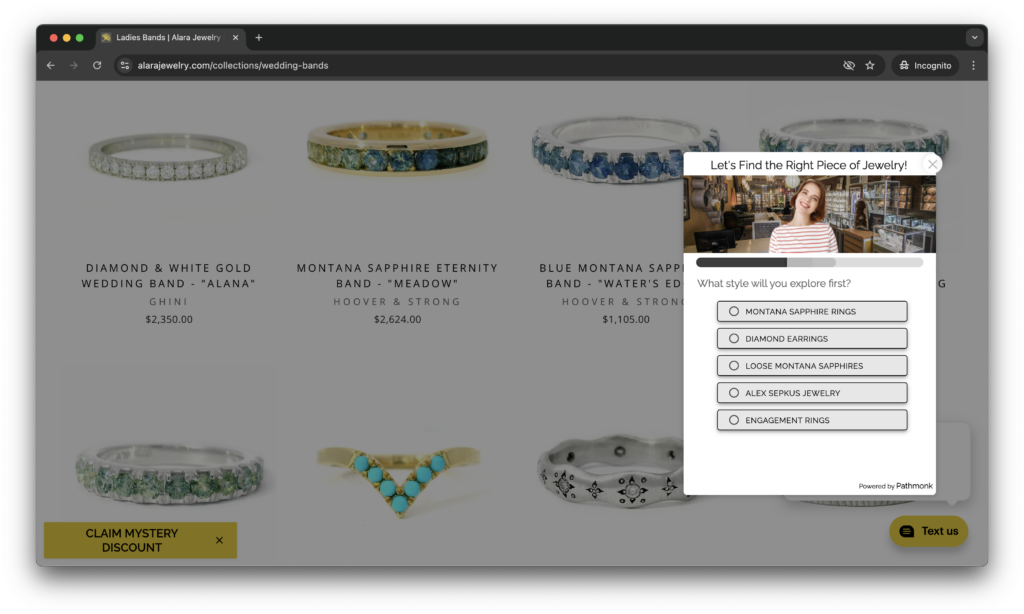Navigate back using the browser back arrow
The height and width of the screenshot is (614, 1024).
click(x=50, y=65)
